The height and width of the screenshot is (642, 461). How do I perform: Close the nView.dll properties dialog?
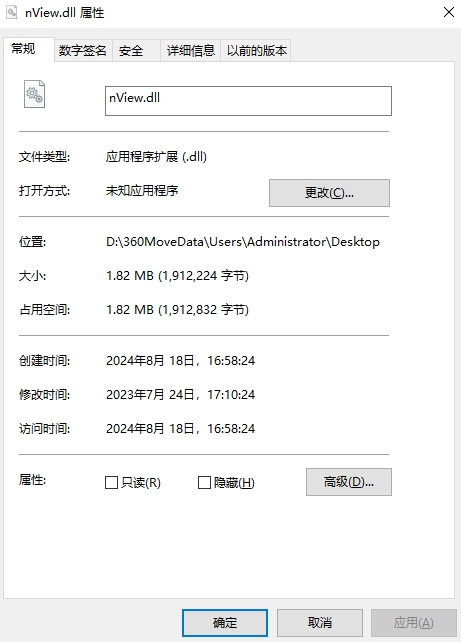tap(449, 12)
